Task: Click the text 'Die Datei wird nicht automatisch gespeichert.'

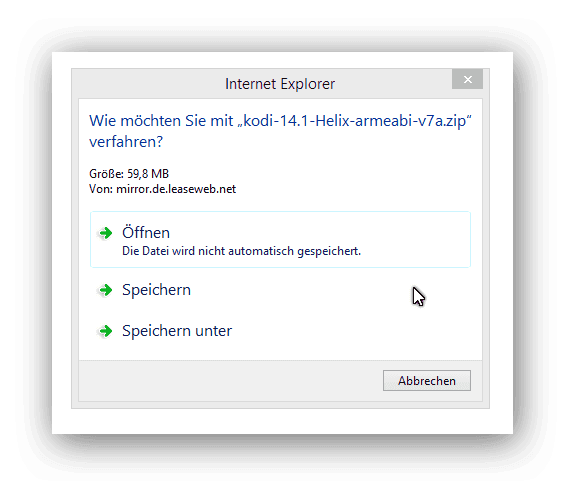Action: (x=241, y=251)
